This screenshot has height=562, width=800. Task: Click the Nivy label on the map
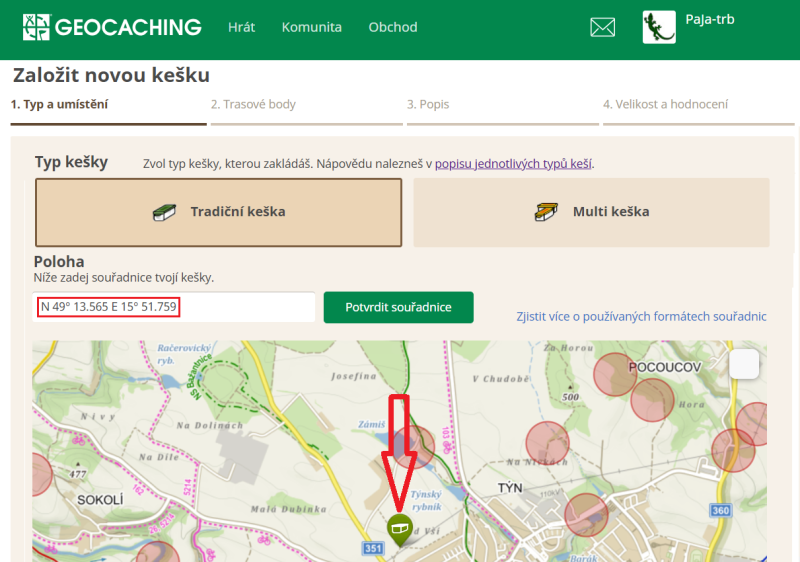(x=98, y=417)
